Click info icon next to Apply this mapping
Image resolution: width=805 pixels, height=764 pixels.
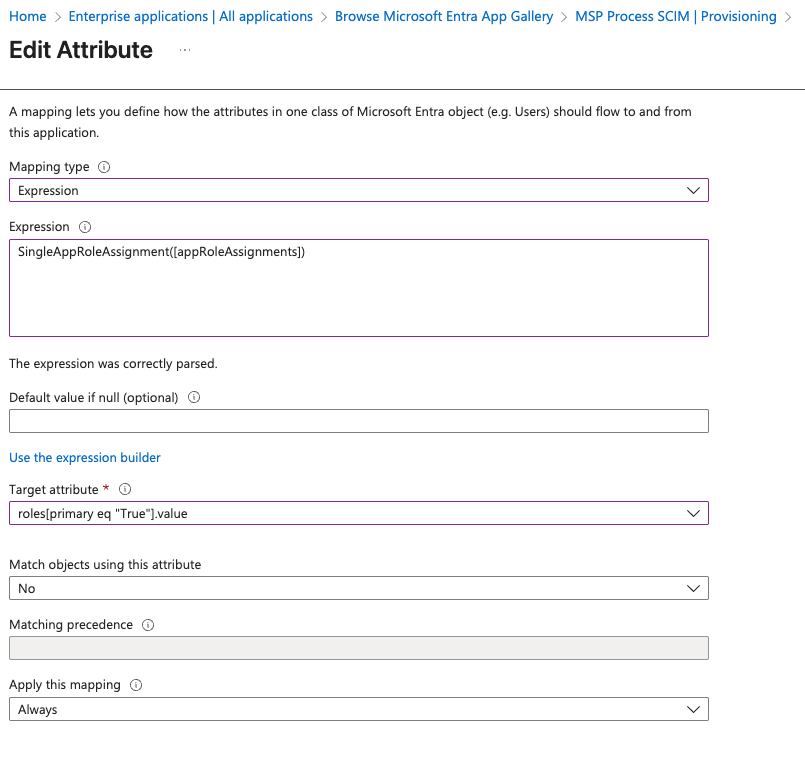point(136,685)
